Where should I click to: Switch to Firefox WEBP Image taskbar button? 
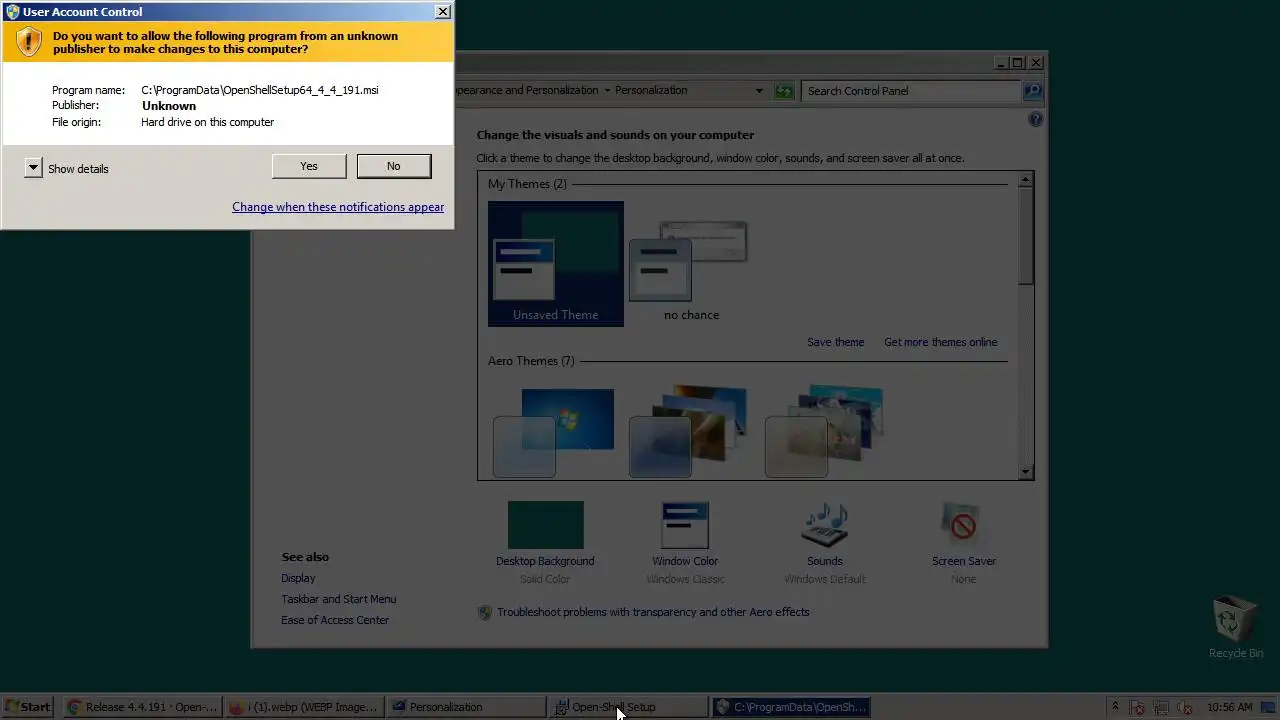[303, 707]
